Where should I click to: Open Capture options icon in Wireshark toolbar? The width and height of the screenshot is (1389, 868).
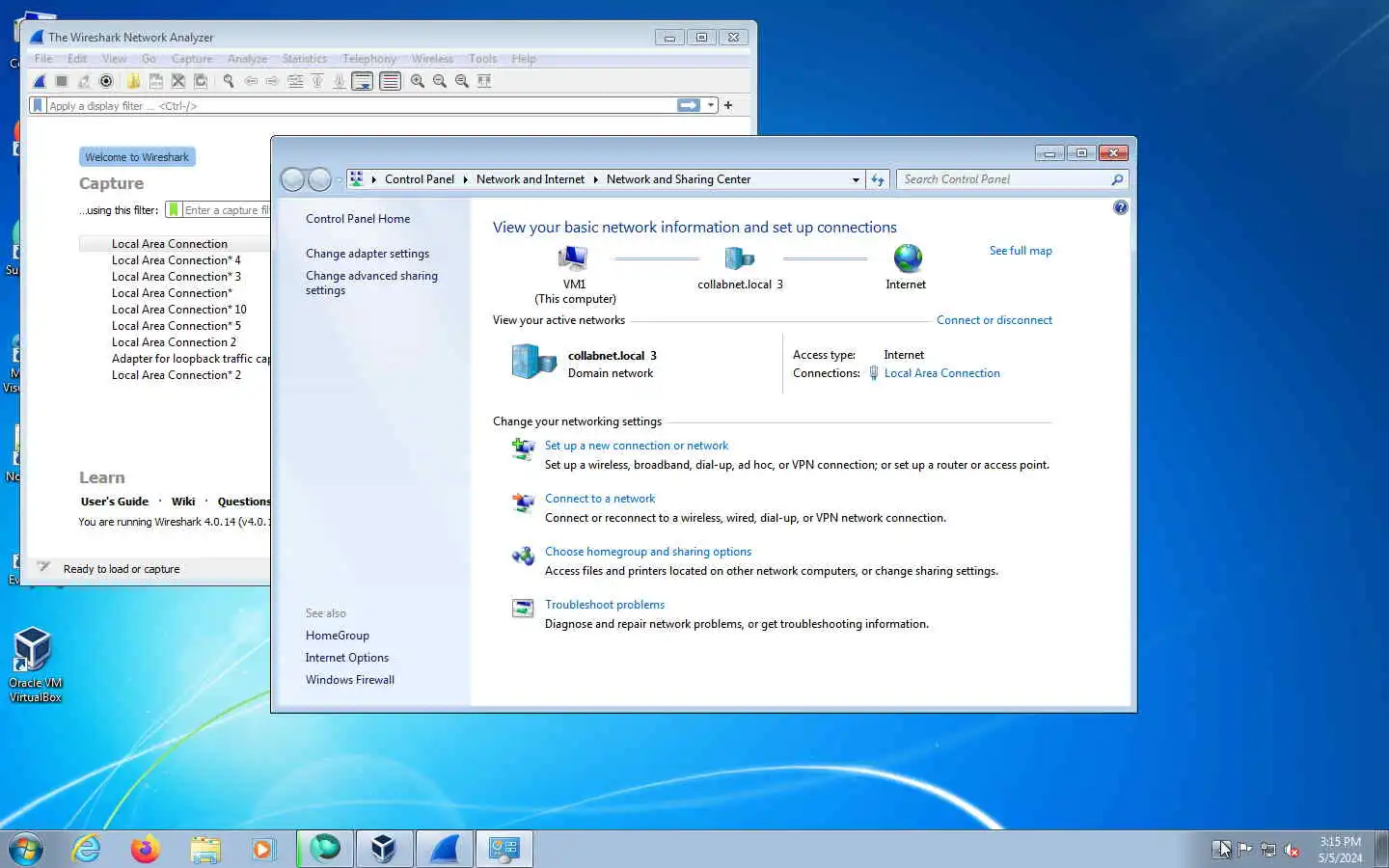pyautogui.click(x=106, y=81)
